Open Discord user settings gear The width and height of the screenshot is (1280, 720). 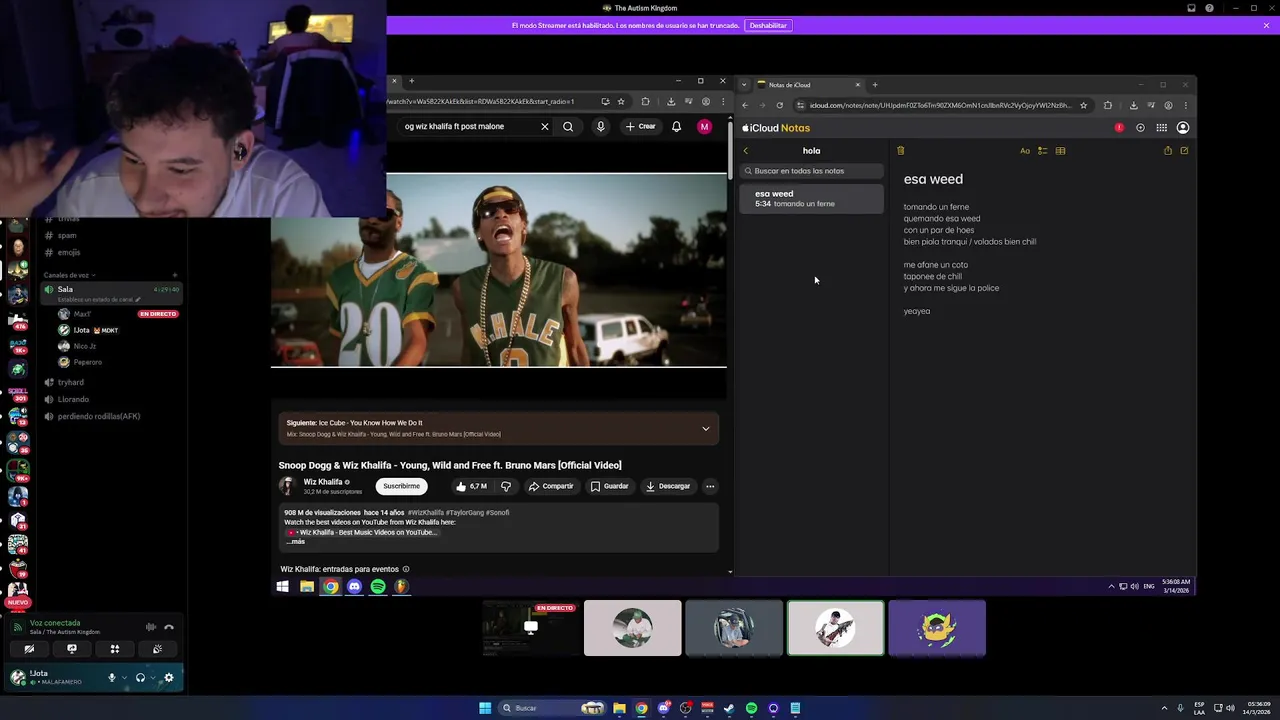click(x=168, y=677)
